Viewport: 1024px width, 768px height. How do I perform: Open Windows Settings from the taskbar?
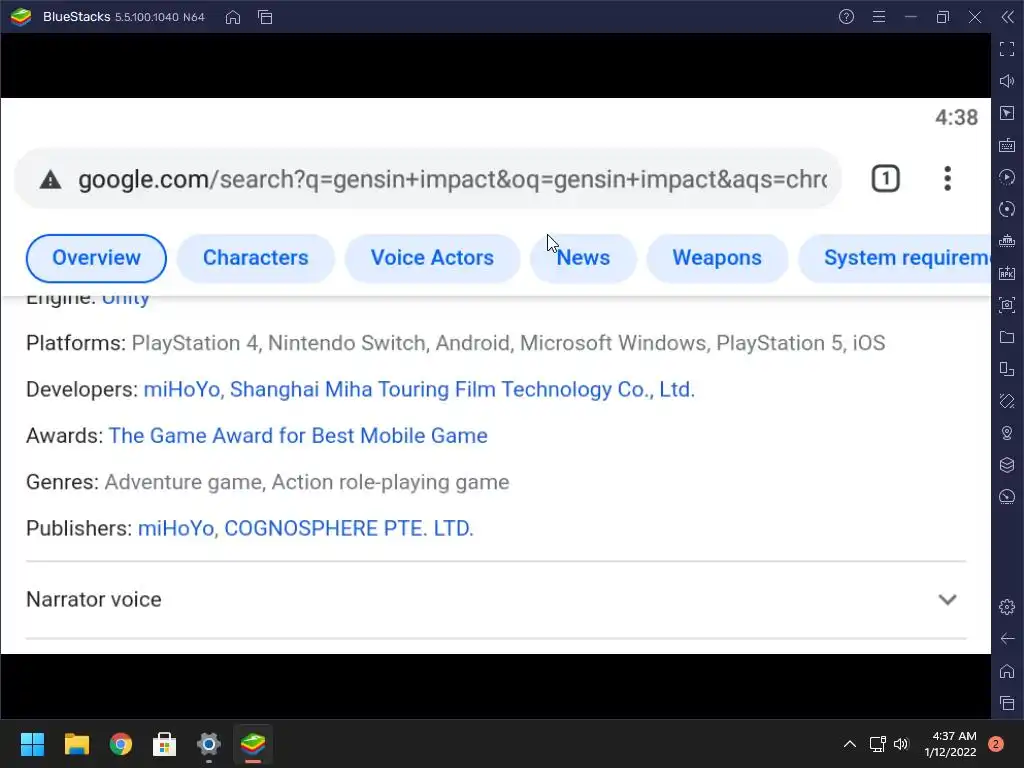[209, 744]
